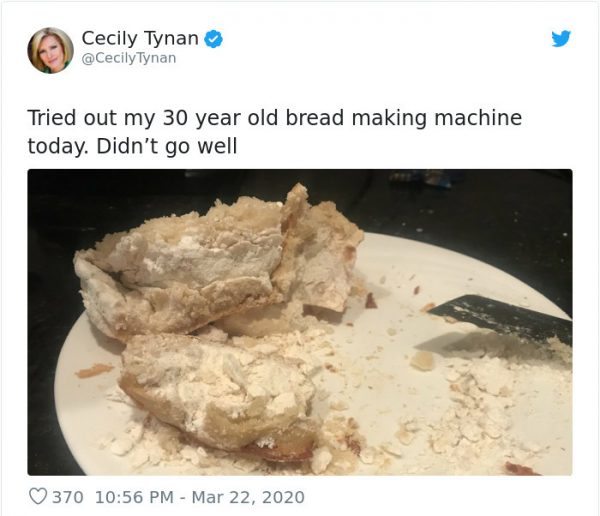The width and height of the screenshot is (600, 516).
Task: Click the words "Tried out my"
Action: coord(91,118)
